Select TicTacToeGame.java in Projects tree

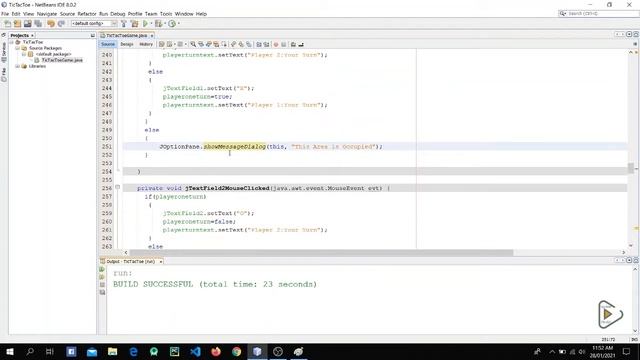(x=62, y=60)
